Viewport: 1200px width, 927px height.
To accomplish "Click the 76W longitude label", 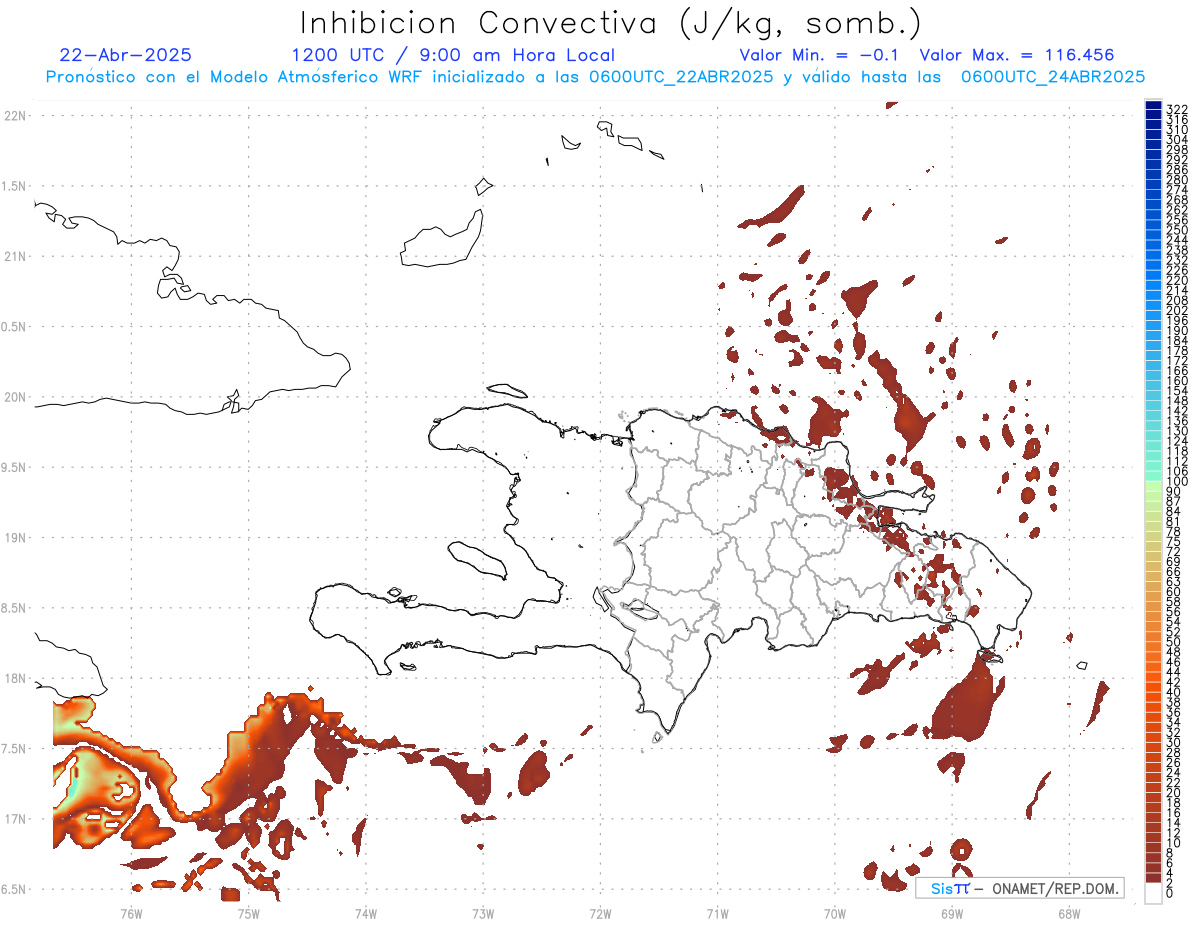I will pyautogui.click(x=131, y=913).
